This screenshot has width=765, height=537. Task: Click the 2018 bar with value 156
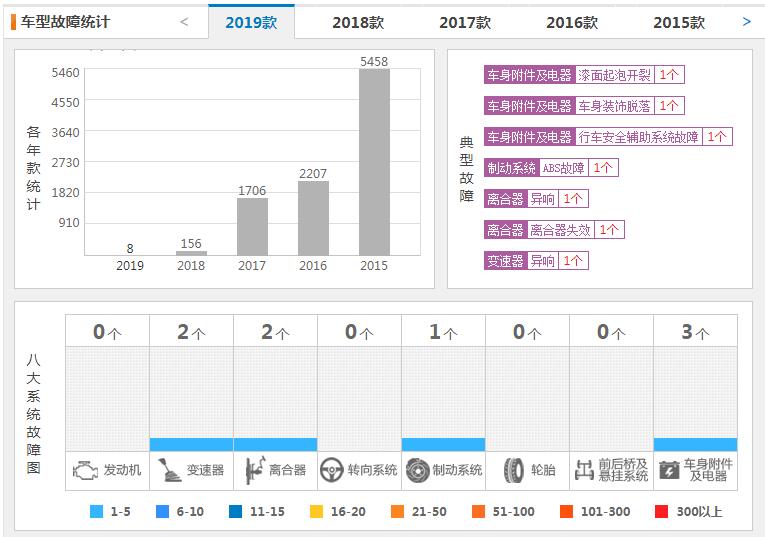coord(191,253)
